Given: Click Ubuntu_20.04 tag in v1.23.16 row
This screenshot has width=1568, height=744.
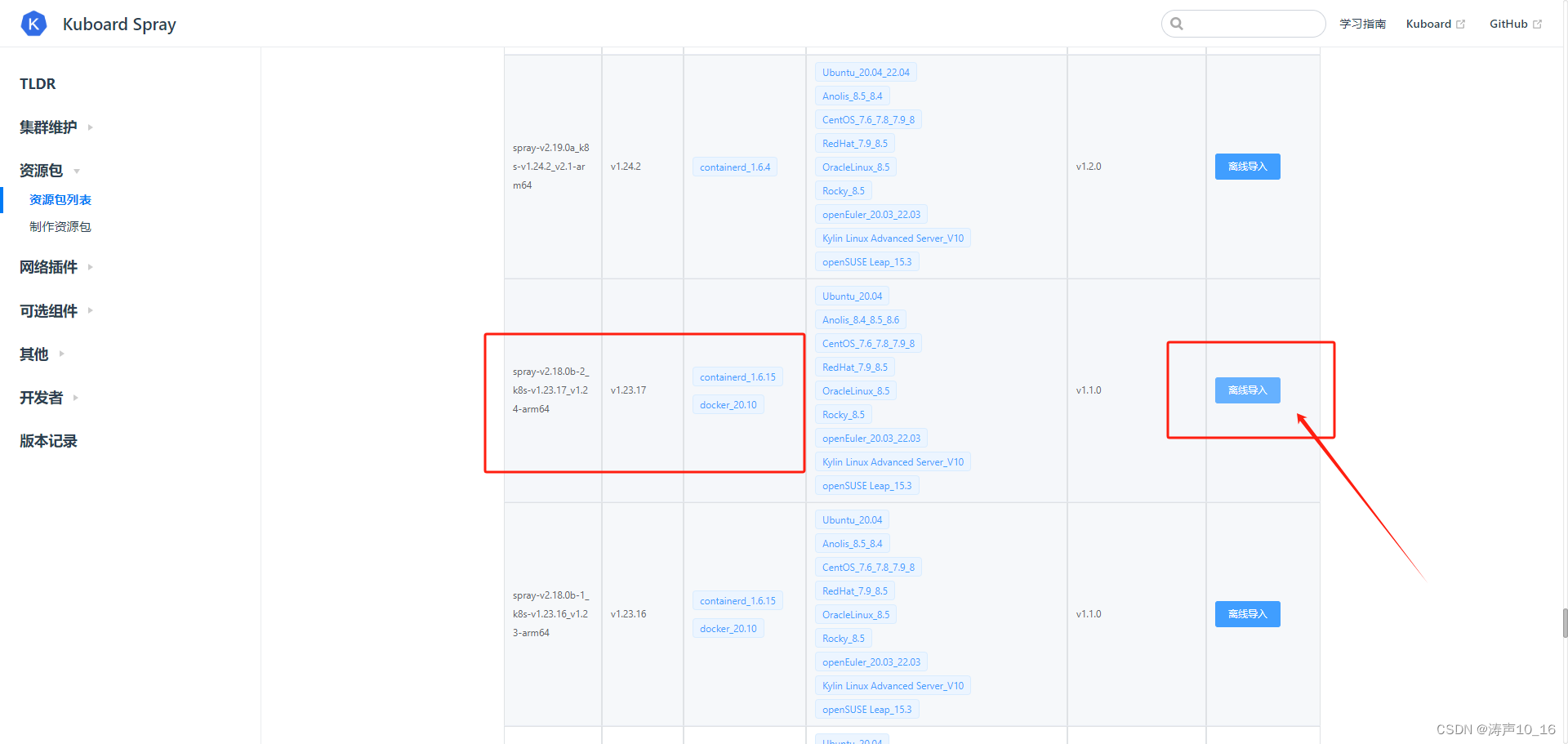Looking at the screenshot, I should [852, 519].
